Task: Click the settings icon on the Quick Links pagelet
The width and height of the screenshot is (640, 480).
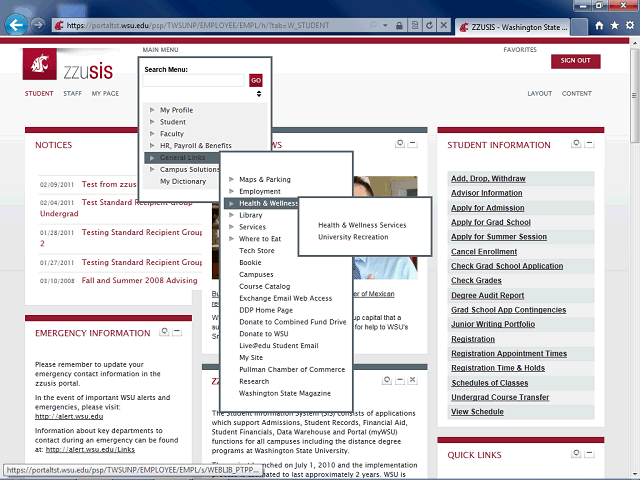Action: click(x=576, y=453)
